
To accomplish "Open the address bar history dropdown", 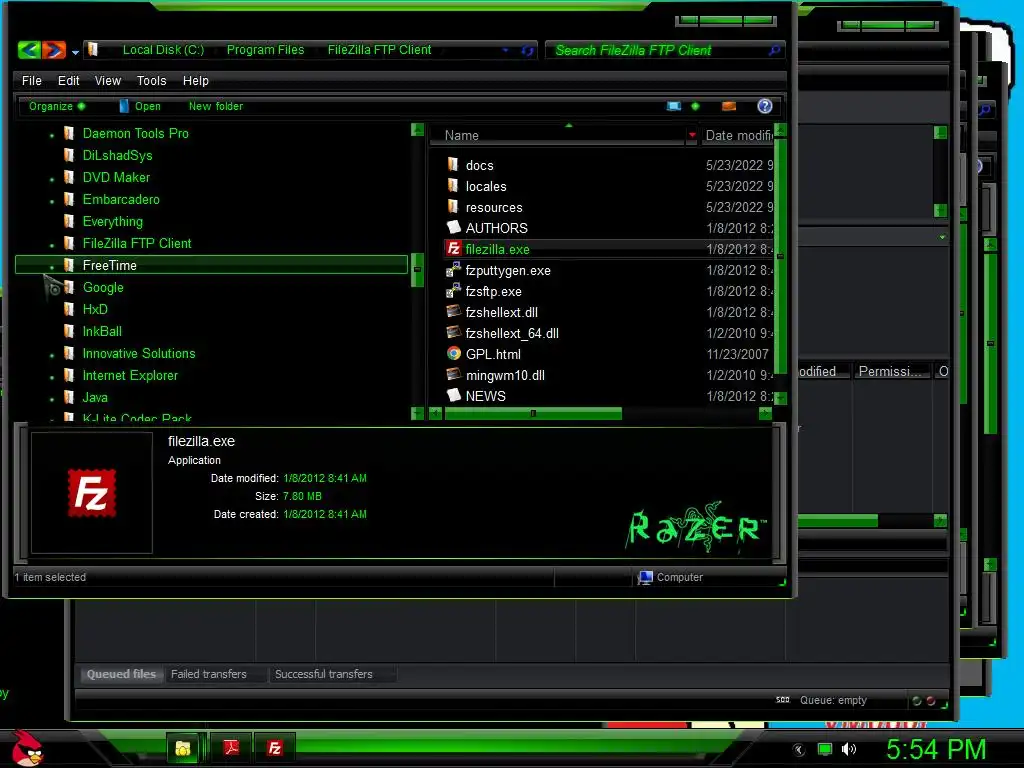I will coord(505,50).
